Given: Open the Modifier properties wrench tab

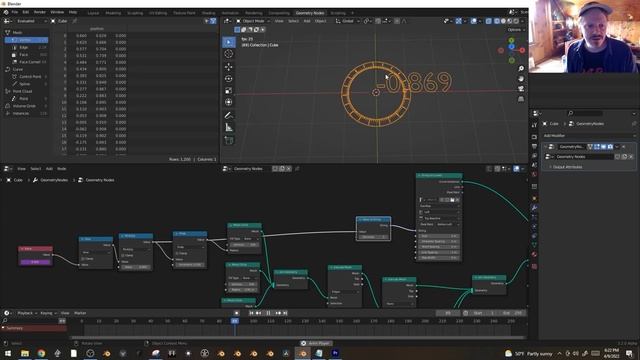Looking at the screenshot, I should point(534,208).
